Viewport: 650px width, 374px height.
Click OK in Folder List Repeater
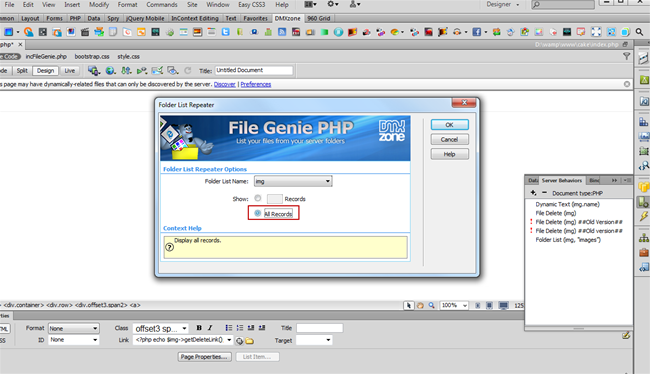(449, 124)
